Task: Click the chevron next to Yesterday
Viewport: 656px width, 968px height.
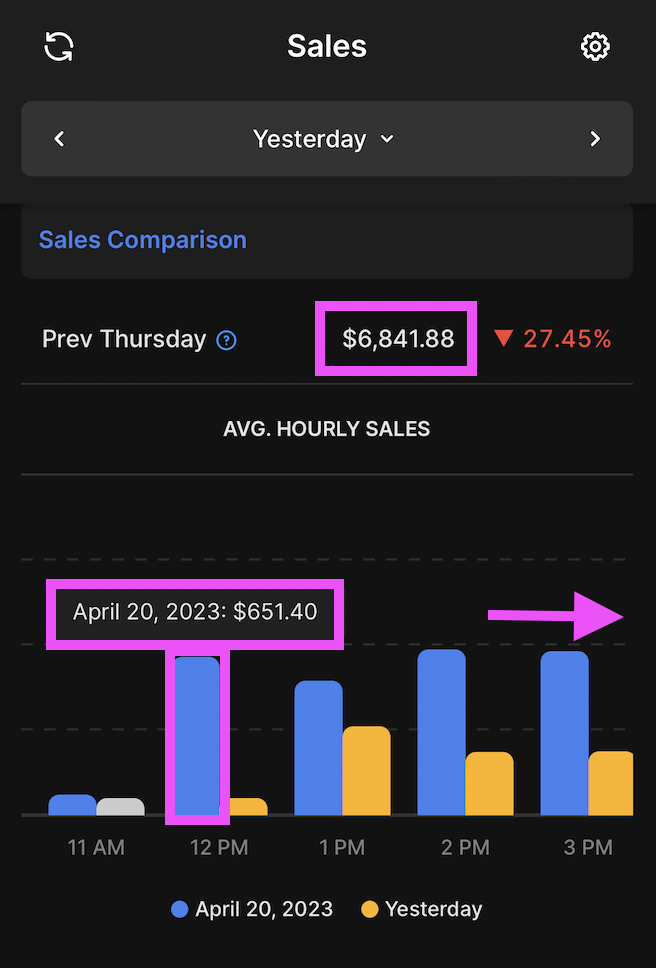Action: click(x=387, y=139)
